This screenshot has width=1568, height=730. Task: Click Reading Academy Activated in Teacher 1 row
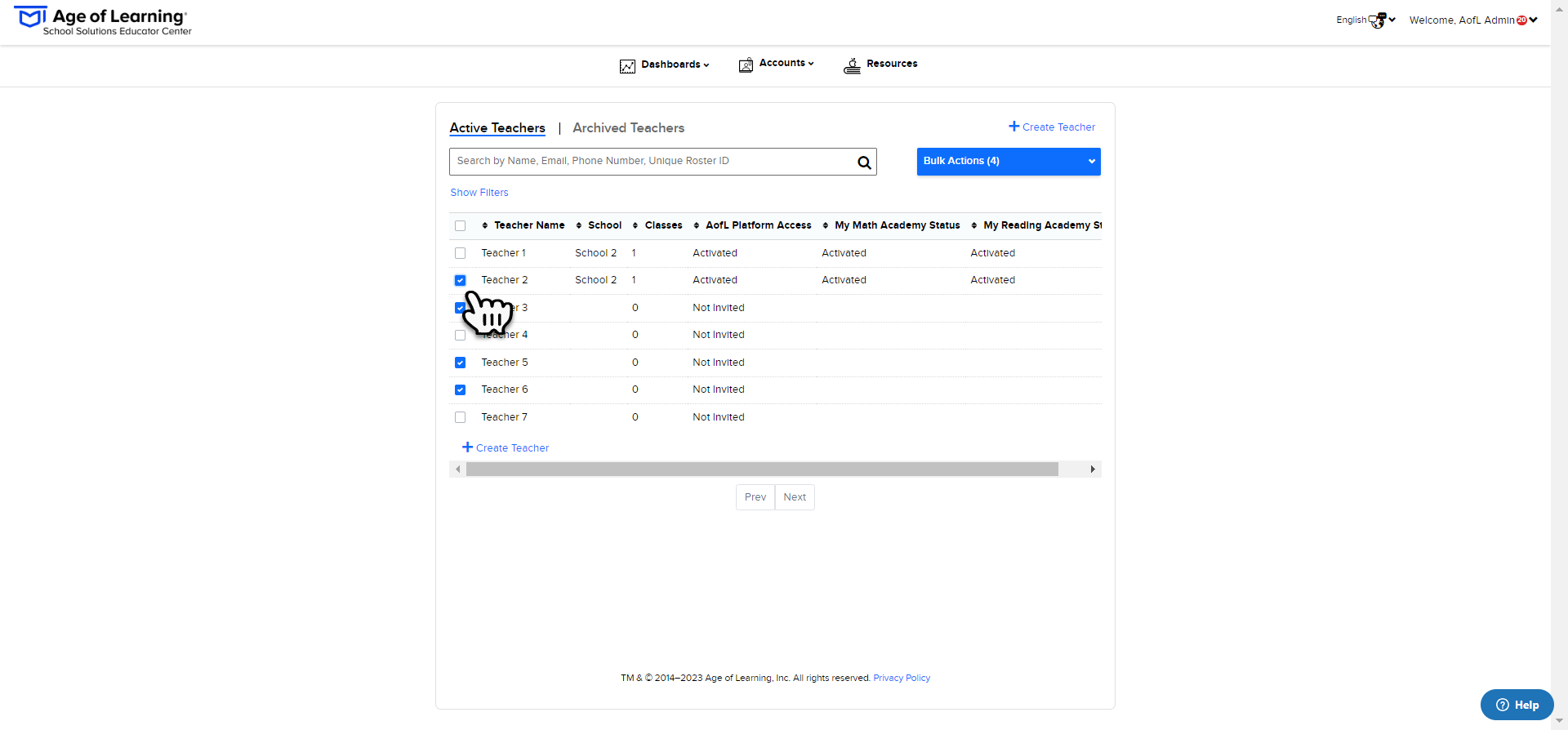[x=992, y=253]
